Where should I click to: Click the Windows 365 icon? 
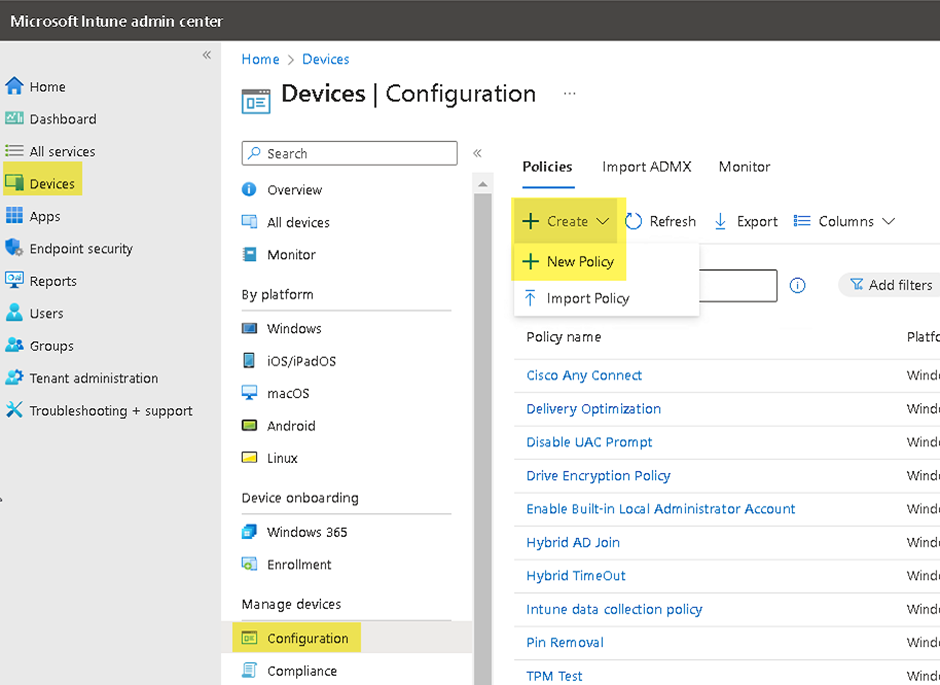[x=250, y=532]
